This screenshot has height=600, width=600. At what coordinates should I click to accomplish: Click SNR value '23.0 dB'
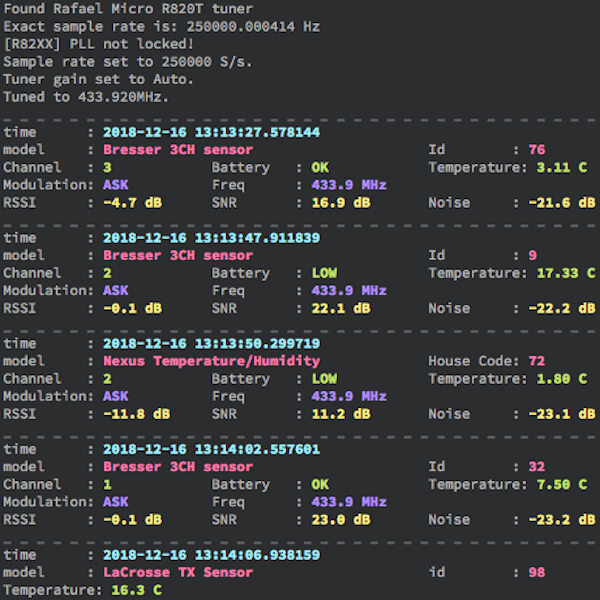[x=341, y=520]
